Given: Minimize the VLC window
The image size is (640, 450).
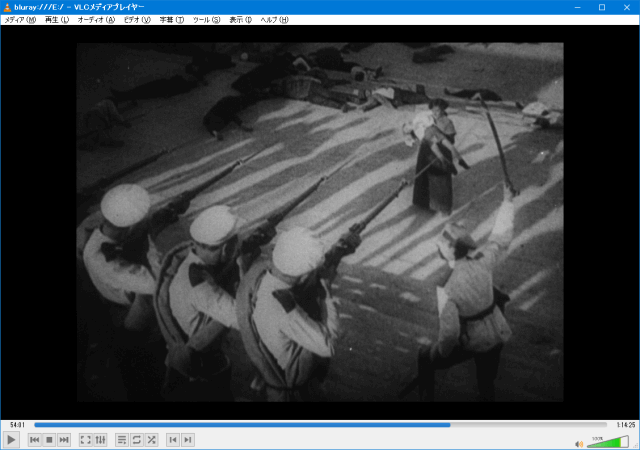Looking at the screenshot, I should tap(578, 7).
